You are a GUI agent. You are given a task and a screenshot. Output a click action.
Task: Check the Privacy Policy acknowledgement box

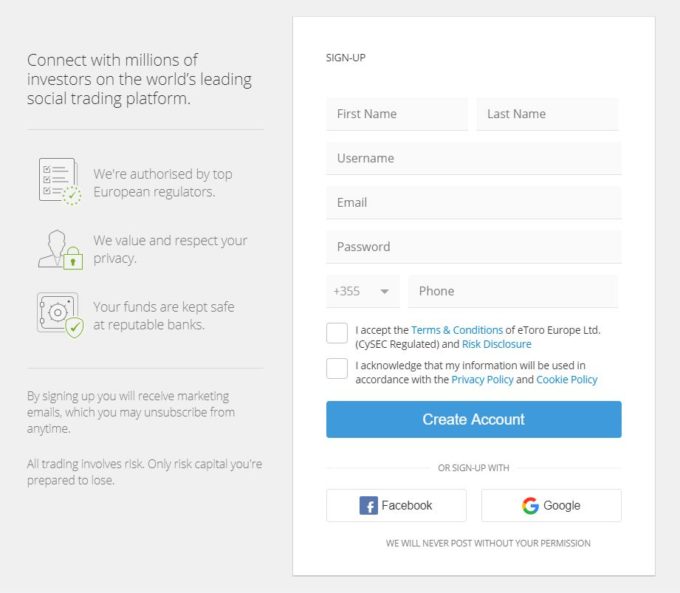tap(337, 368)
